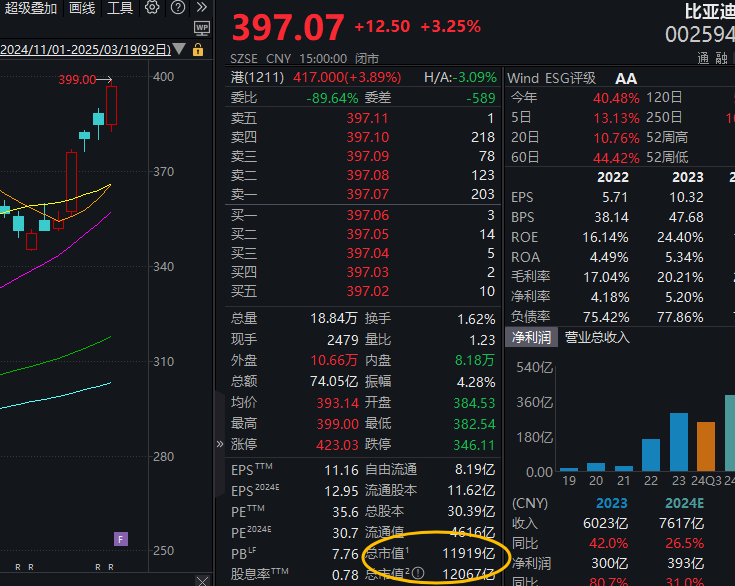Click the 总市值1 value 11919亿

468,554
